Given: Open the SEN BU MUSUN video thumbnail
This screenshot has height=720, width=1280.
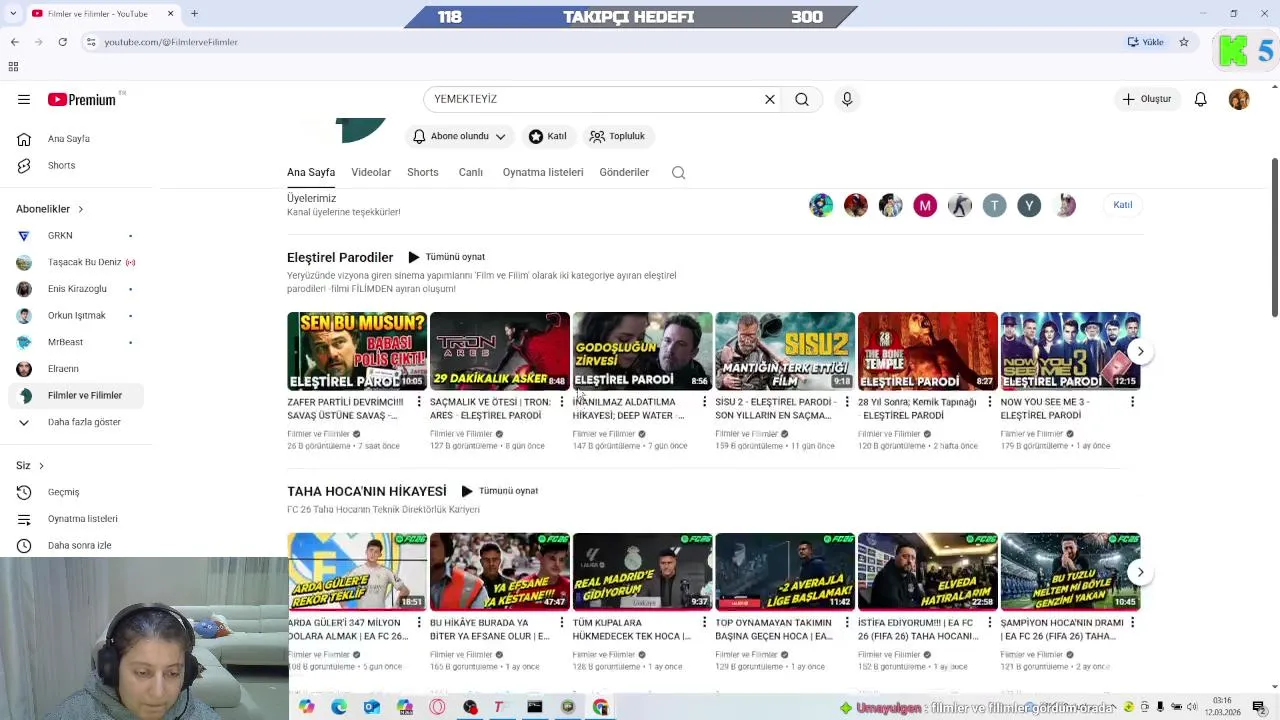Looking at the screenshot, I should click(357, 351).
